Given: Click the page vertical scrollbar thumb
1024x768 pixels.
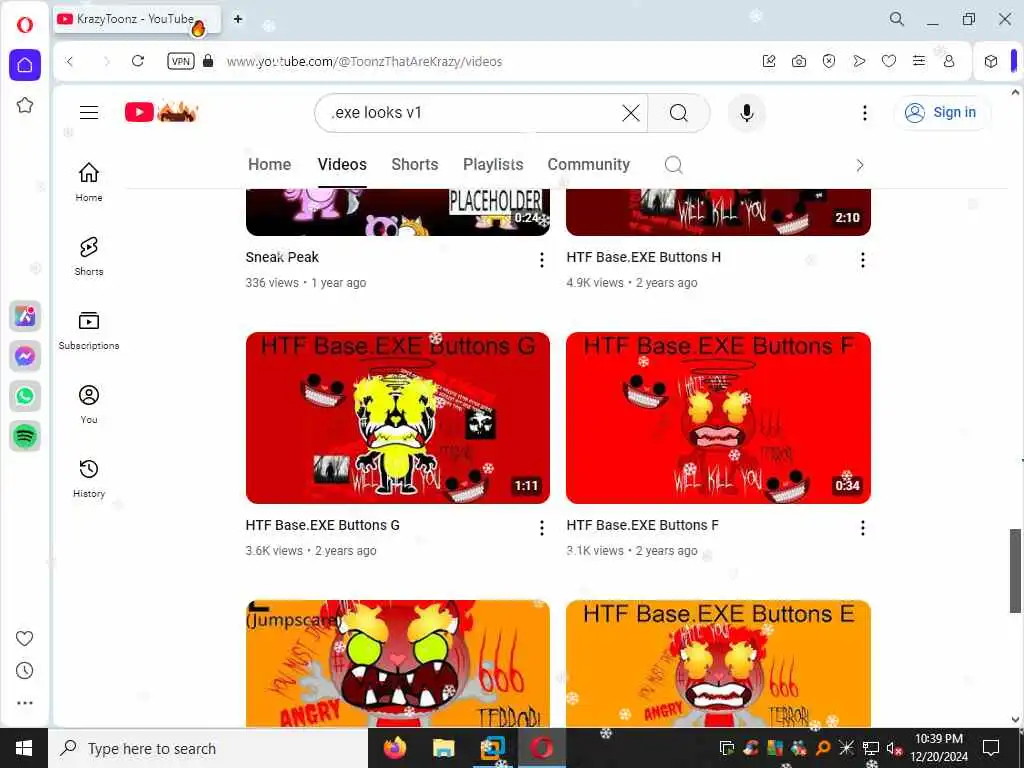Looking at the screenshot, I should (1016, 571).
